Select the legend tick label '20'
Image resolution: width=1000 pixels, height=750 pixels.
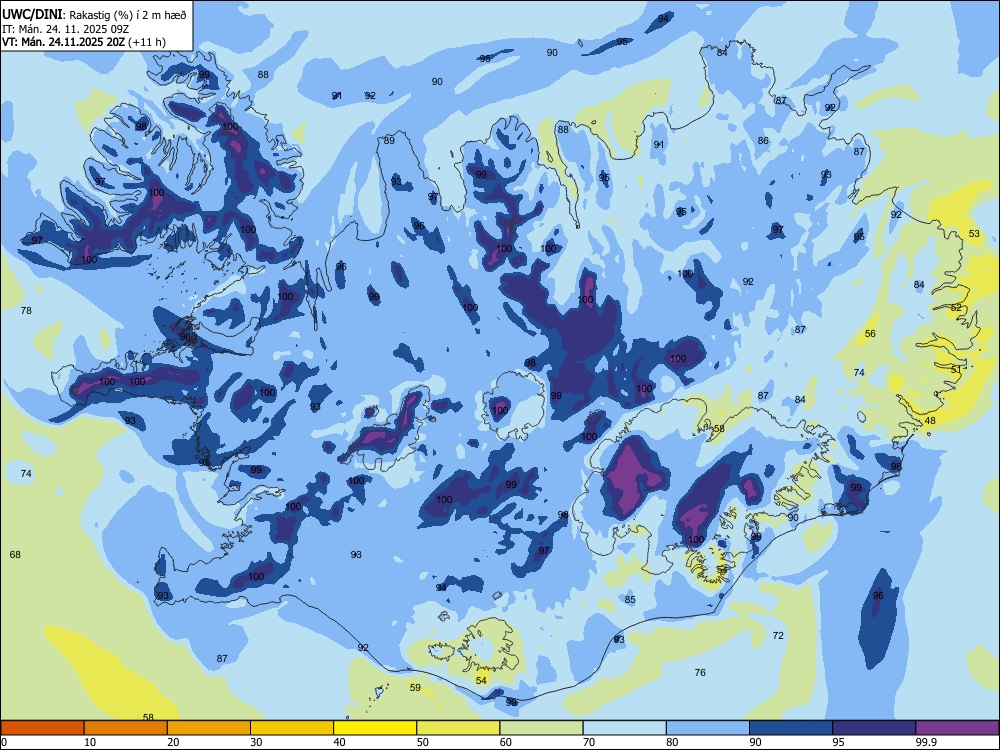click(173, 742)
